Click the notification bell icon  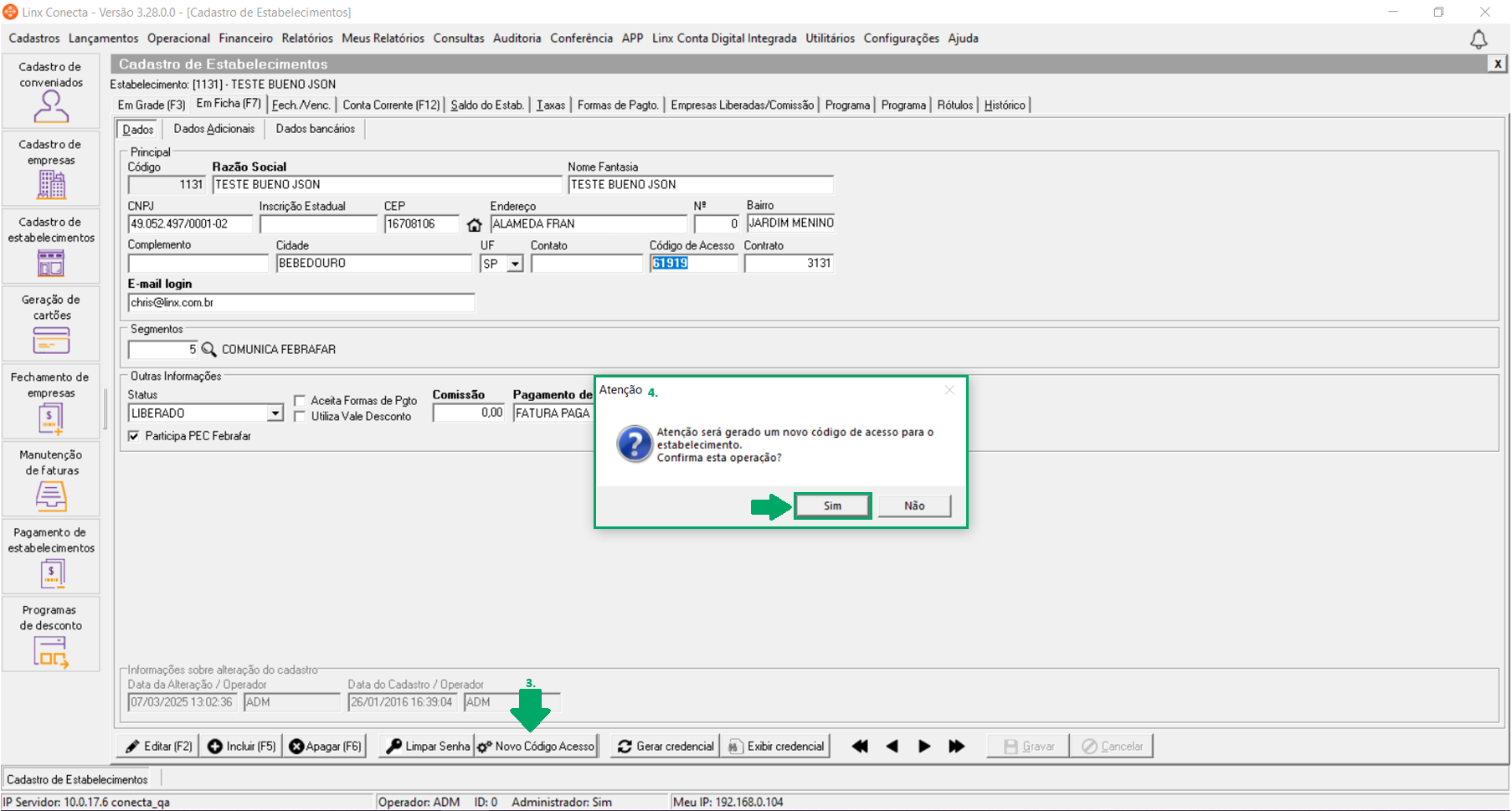(x=1479, y=39)
